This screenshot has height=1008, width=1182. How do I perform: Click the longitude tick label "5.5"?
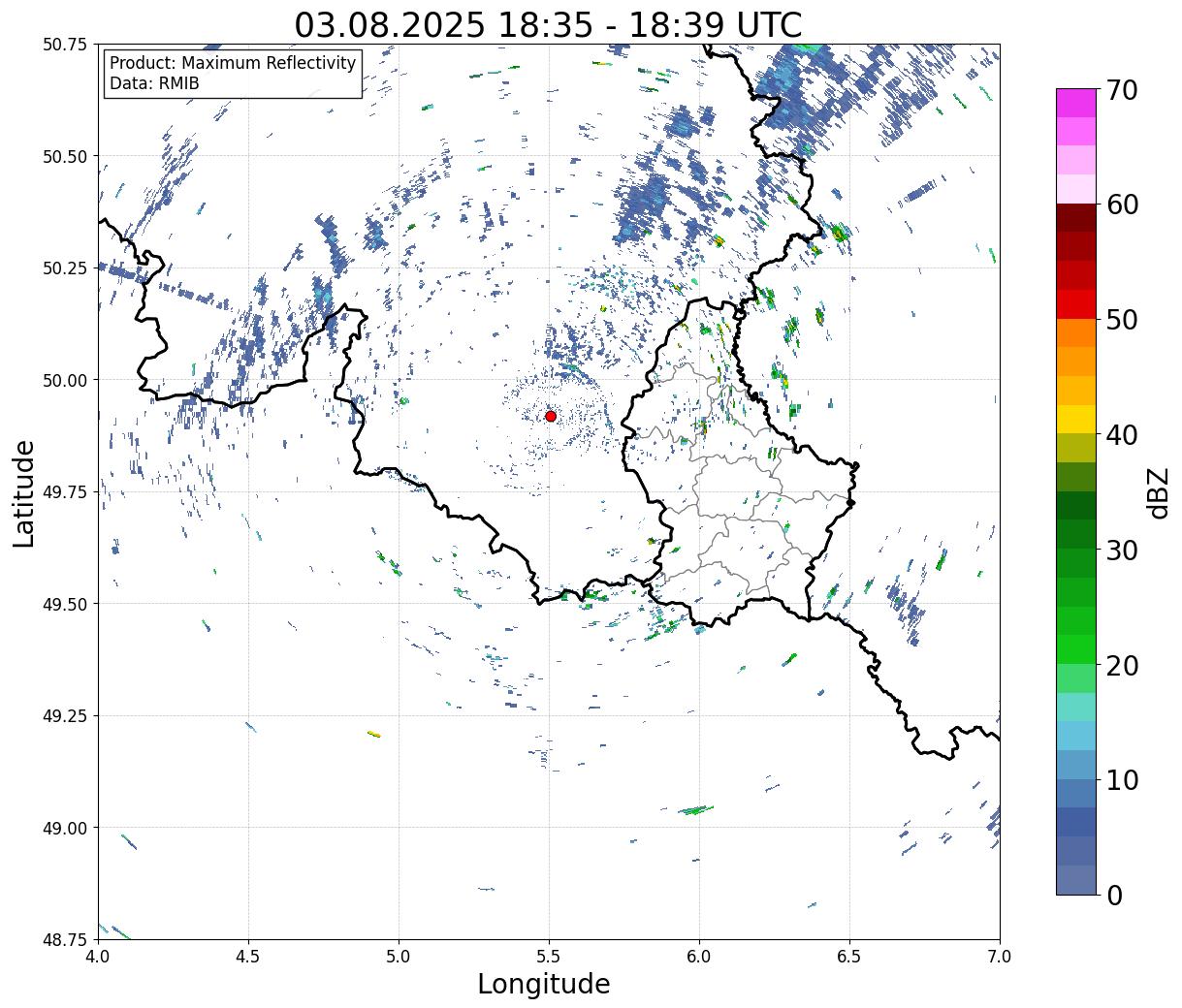(549, 956)
